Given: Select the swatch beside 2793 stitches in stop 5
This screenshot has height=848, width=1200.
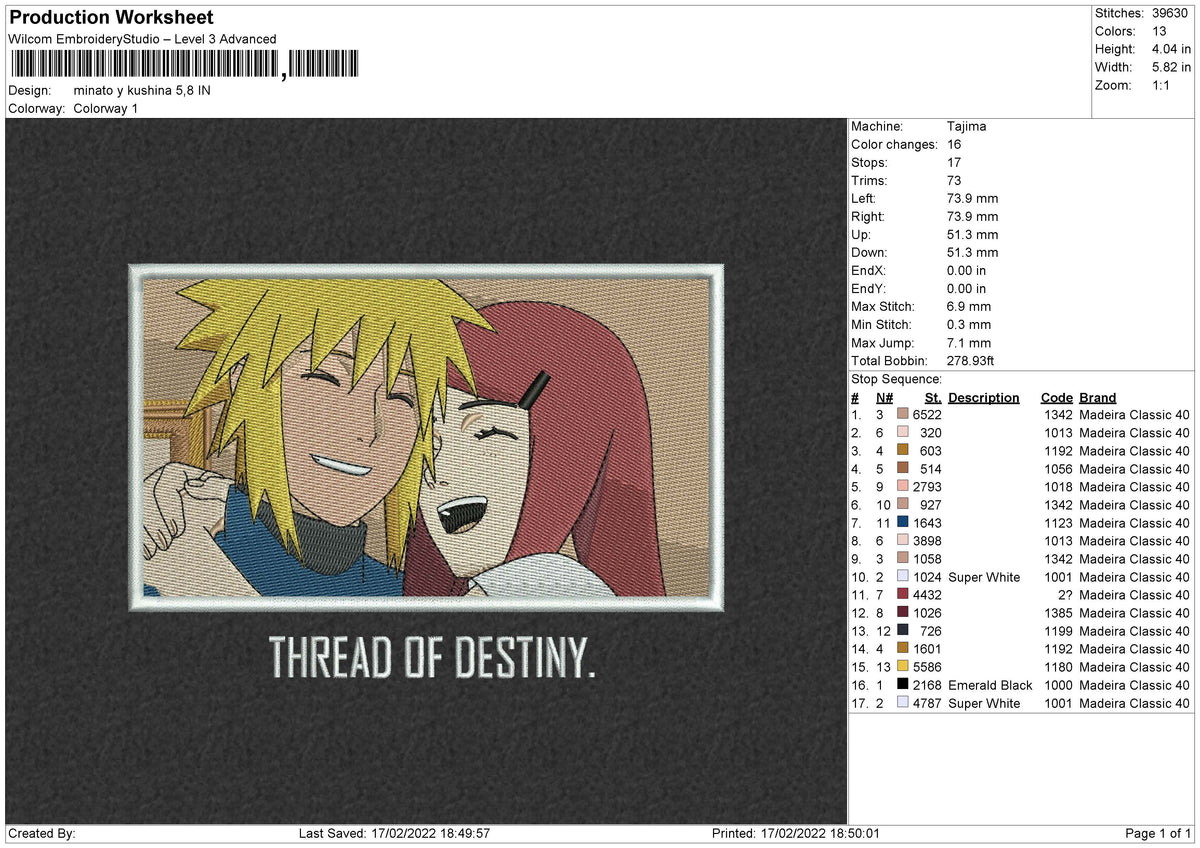Looking at the screenshot, I should (903, 486).
